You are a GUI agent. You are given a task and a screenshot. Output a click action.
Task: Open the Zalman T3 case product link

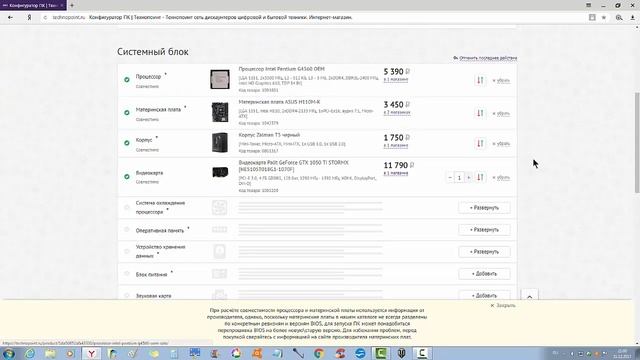[x=269, y=135]
